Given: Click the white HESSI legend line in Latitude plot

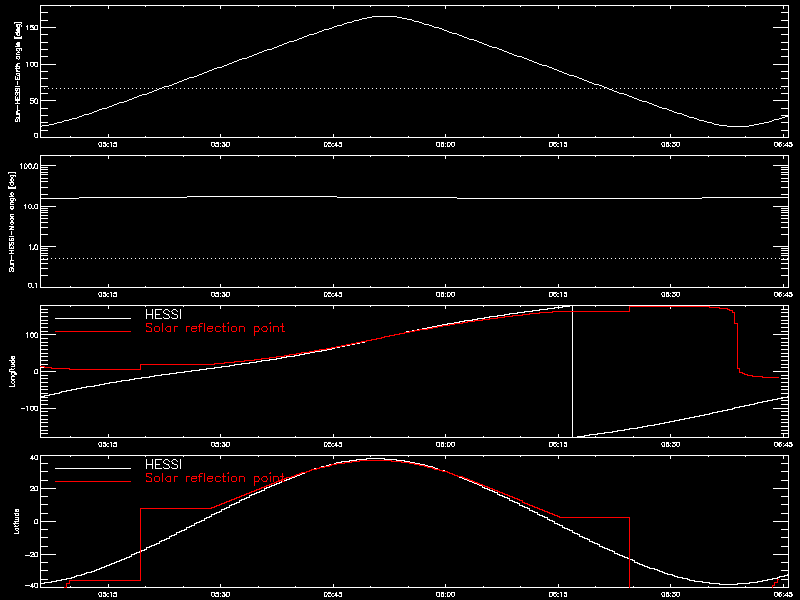Looking at the screenshot, I should (x=93, y=468).
